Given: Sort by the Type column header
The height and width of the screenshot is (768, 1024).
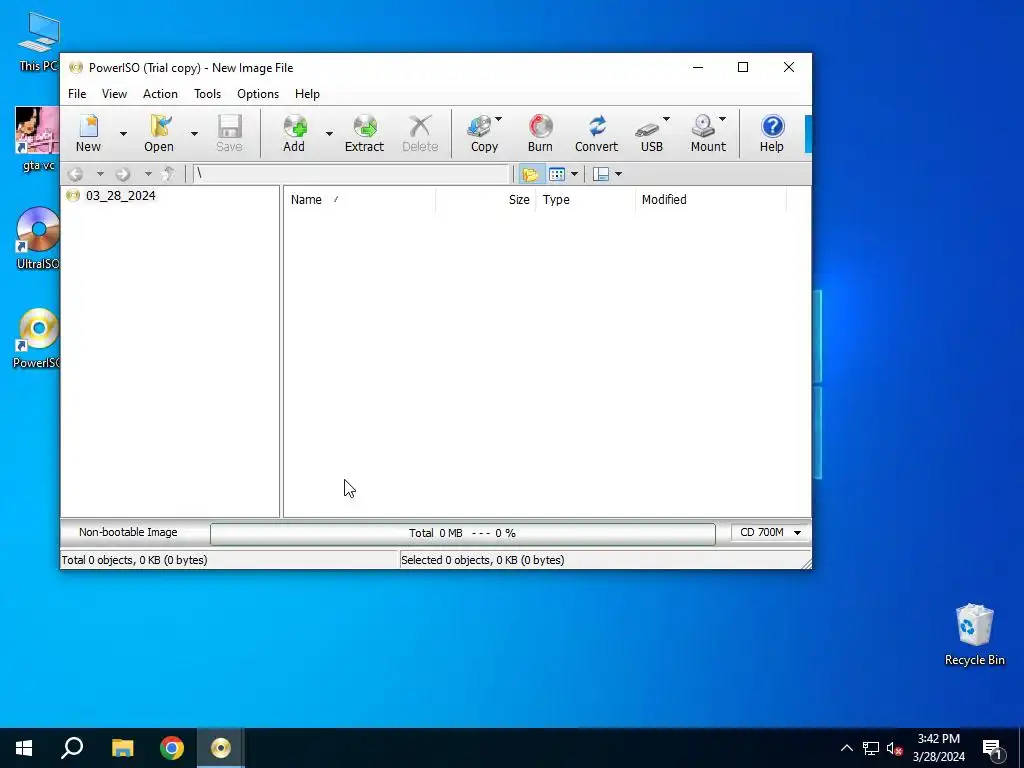Looking at the screenshot, I should [x=585, y=200].
